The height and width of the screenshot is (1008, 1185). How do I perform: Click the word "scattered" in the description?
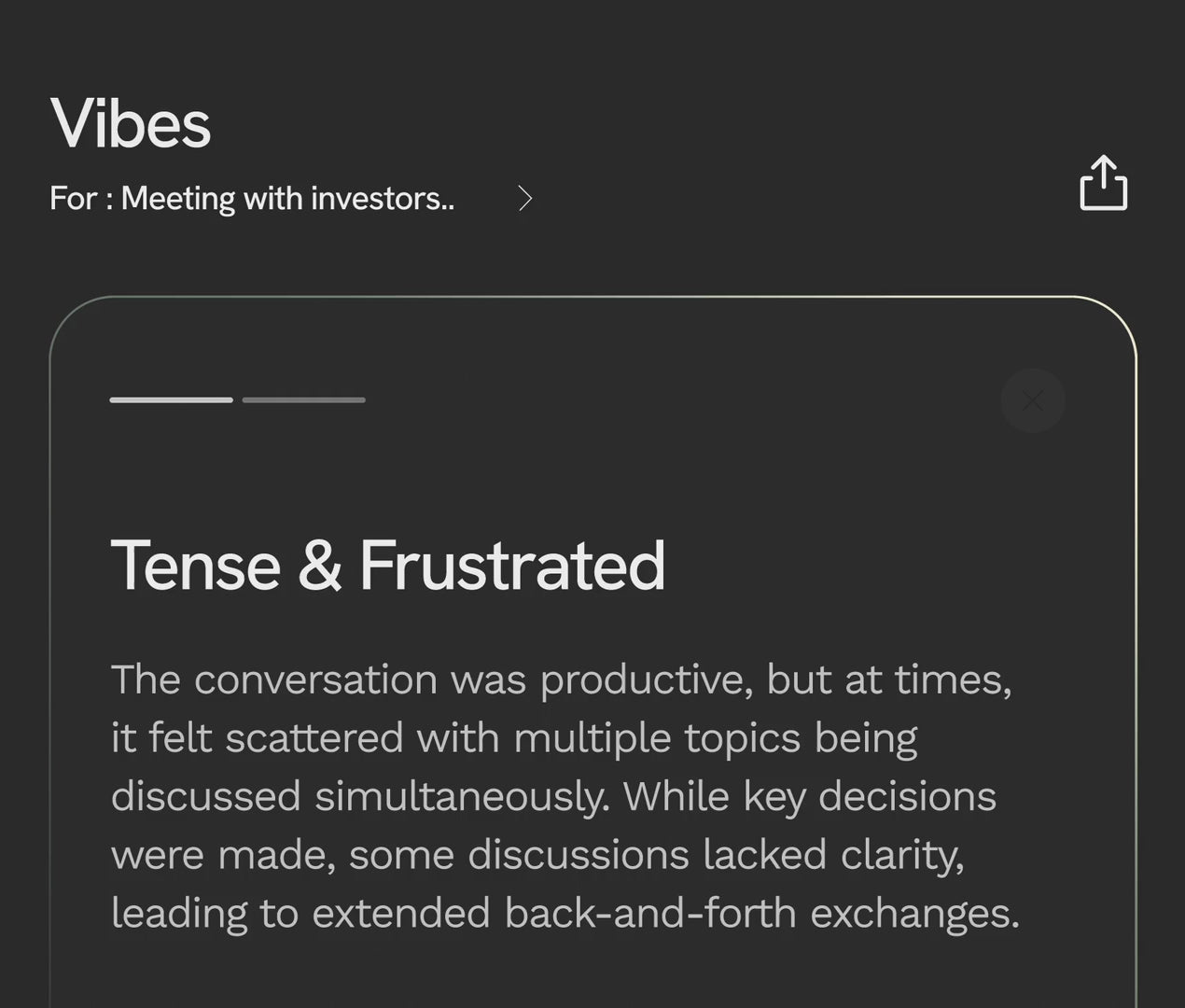tap(314, 738)
